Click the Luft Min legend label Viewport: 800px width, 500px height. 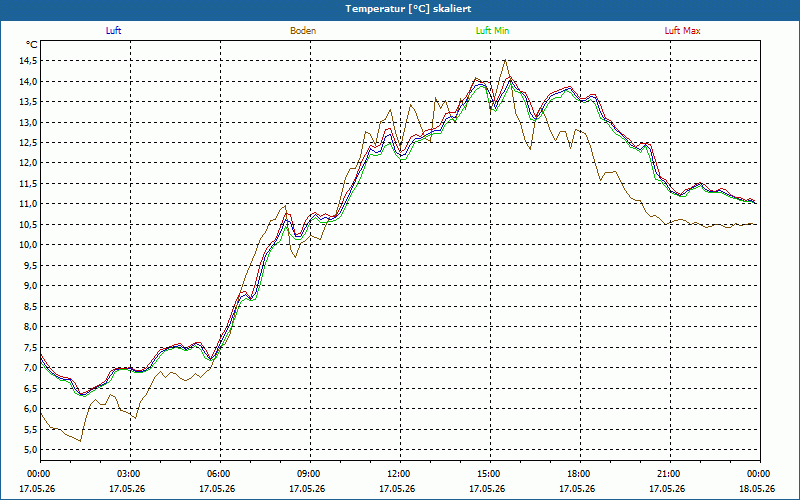[x=492, y=31]
